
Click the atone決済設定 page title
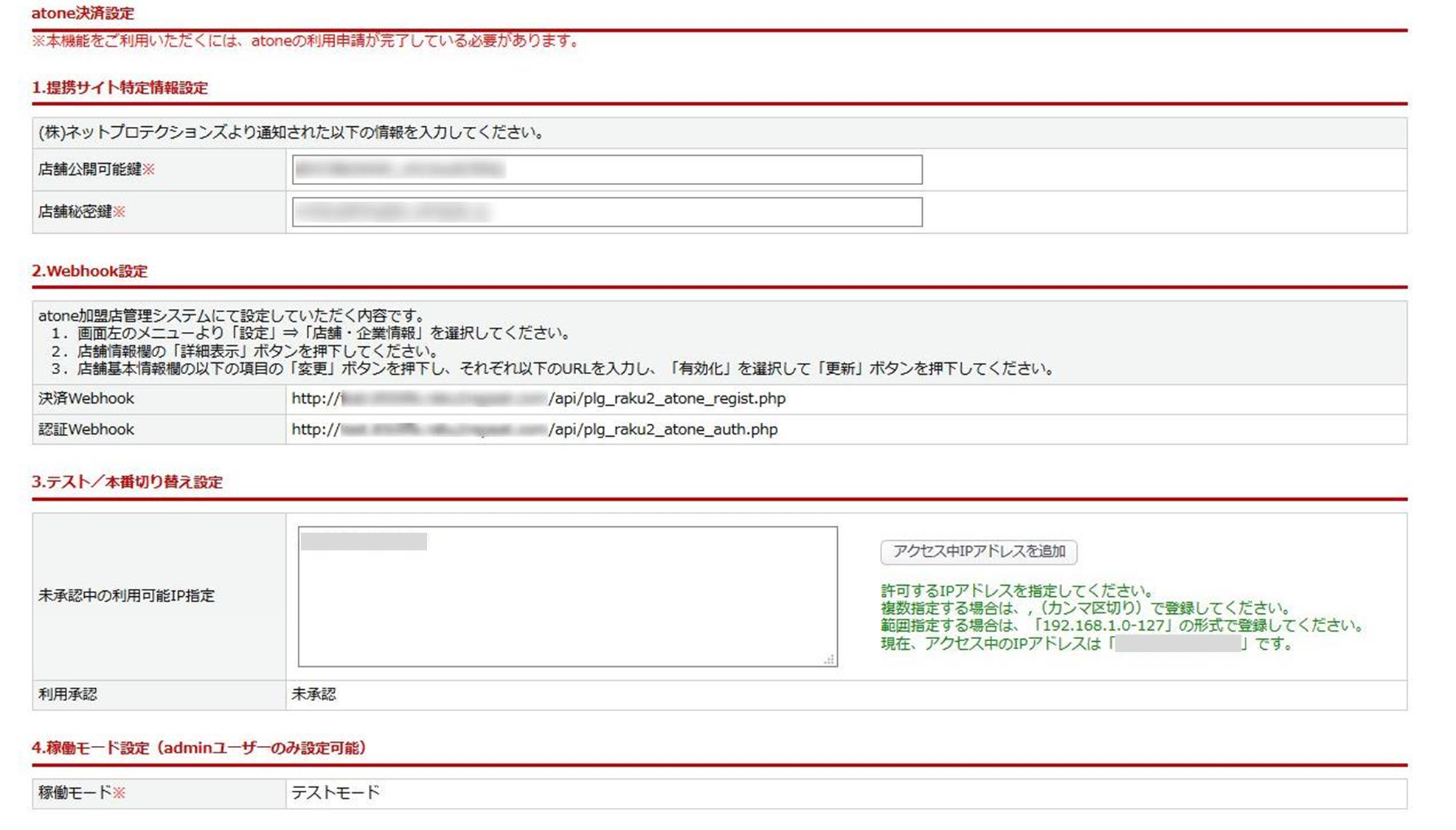pos(83,13)
